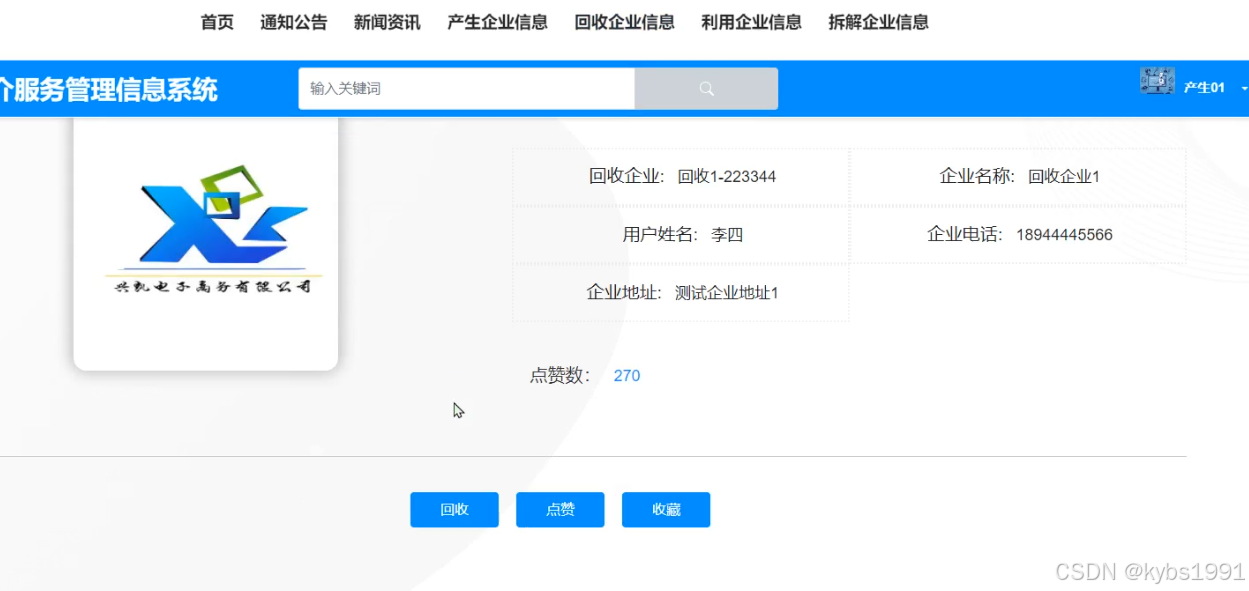
Task: Open the user avatar picture
Action: pos(1157,81)
